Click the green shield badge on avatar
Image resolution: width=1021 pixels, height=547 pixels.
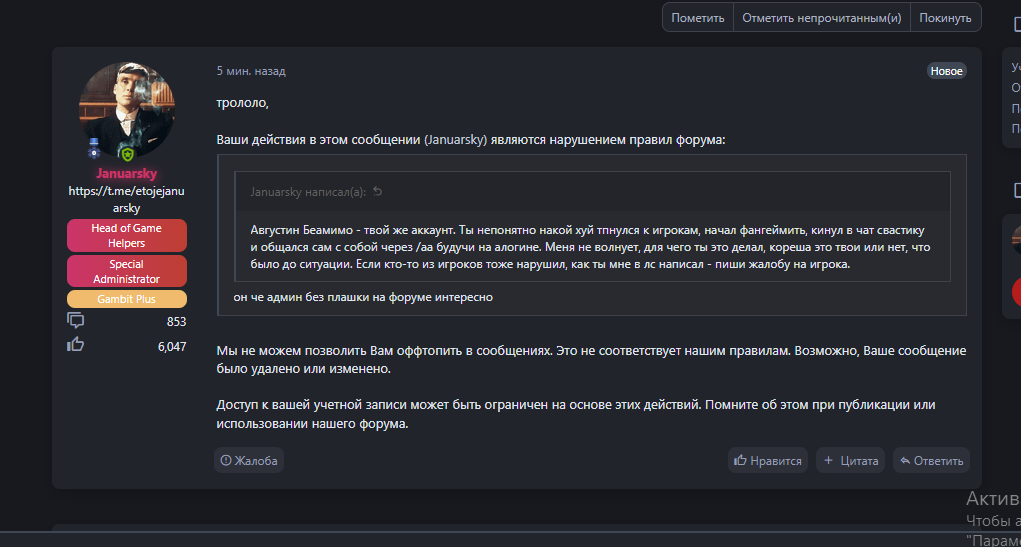click(x=126, y=153)
